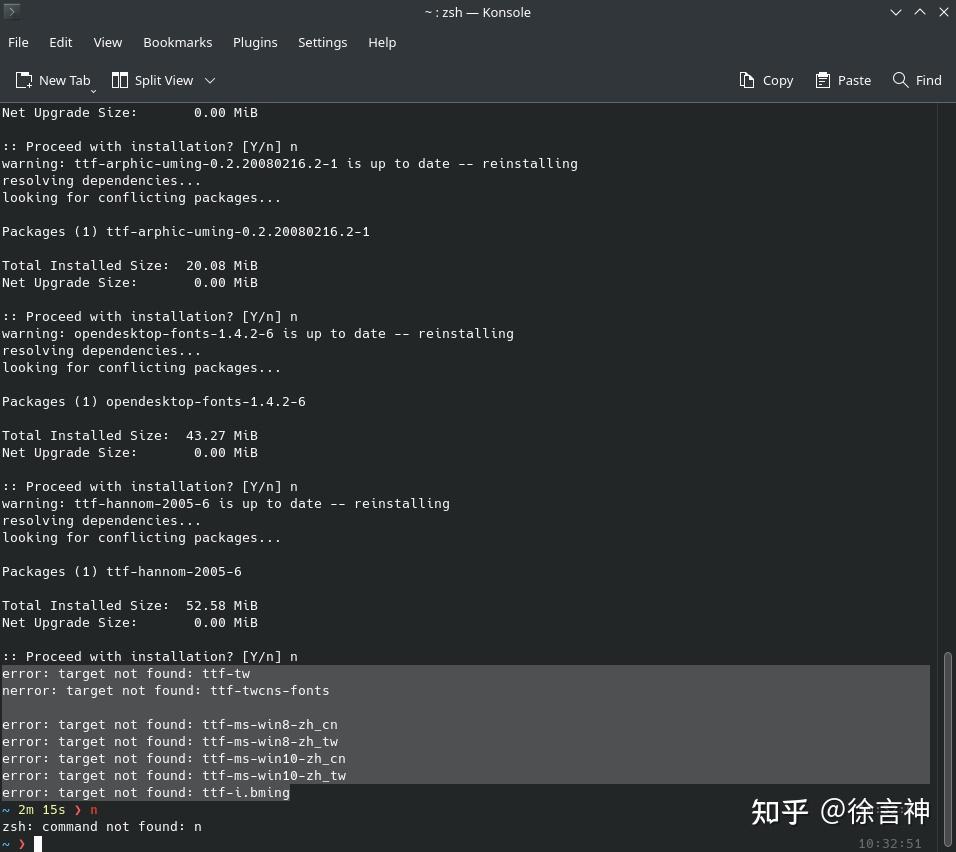Open the Settings menu
This screenshot has height=852, width=956.
(x=322, y=42)
